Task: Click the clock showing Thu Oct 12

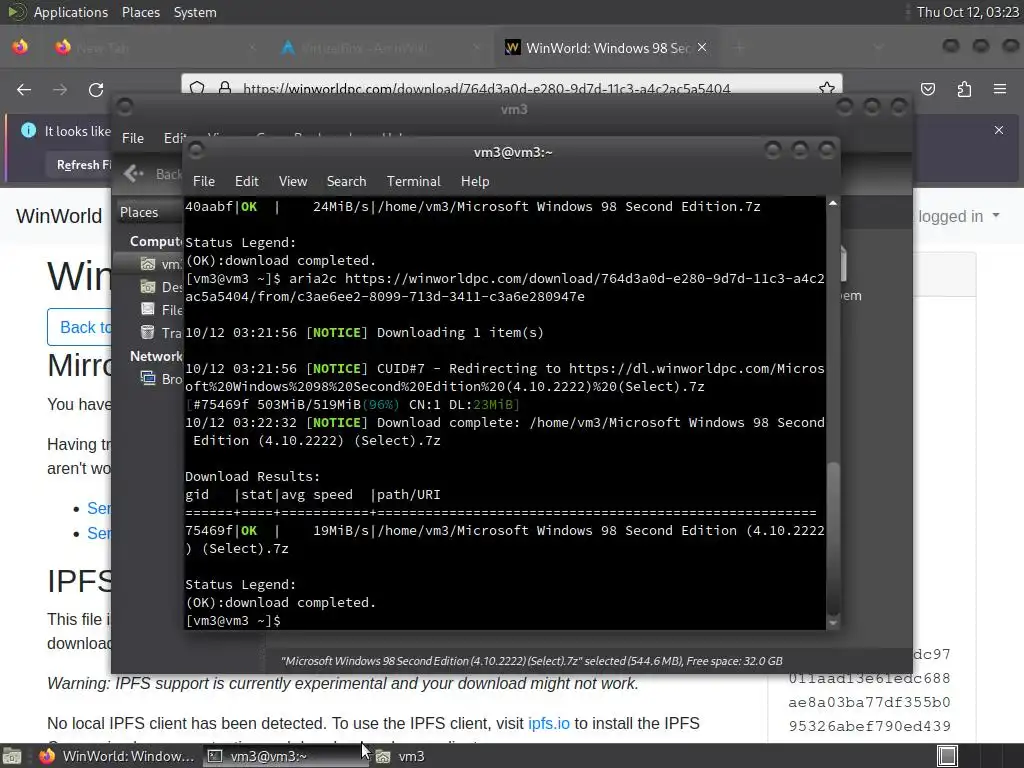Action: [967, 12]
